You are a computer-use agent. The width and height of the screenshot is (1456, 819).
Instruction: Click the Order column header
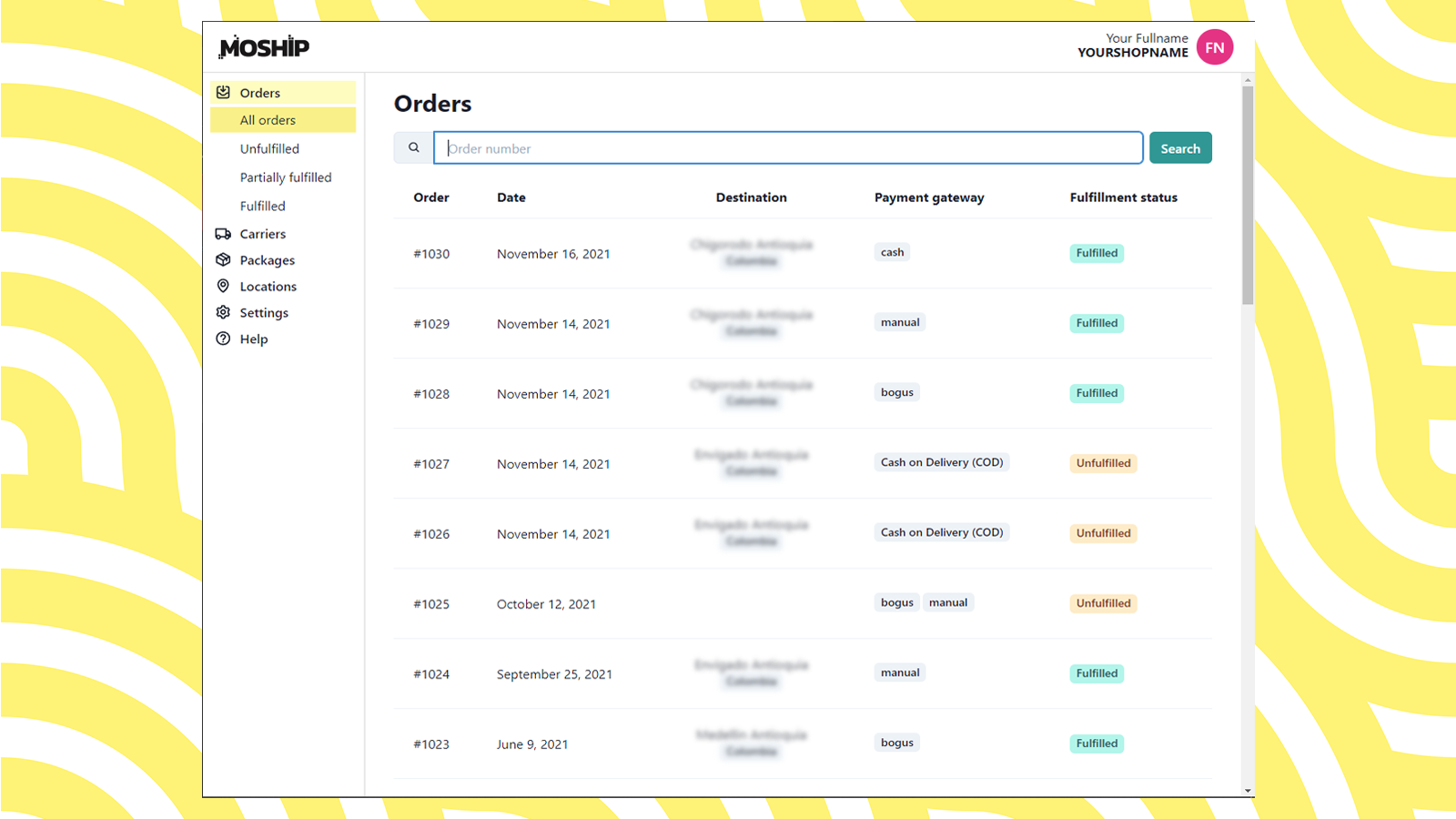point(431,197)
